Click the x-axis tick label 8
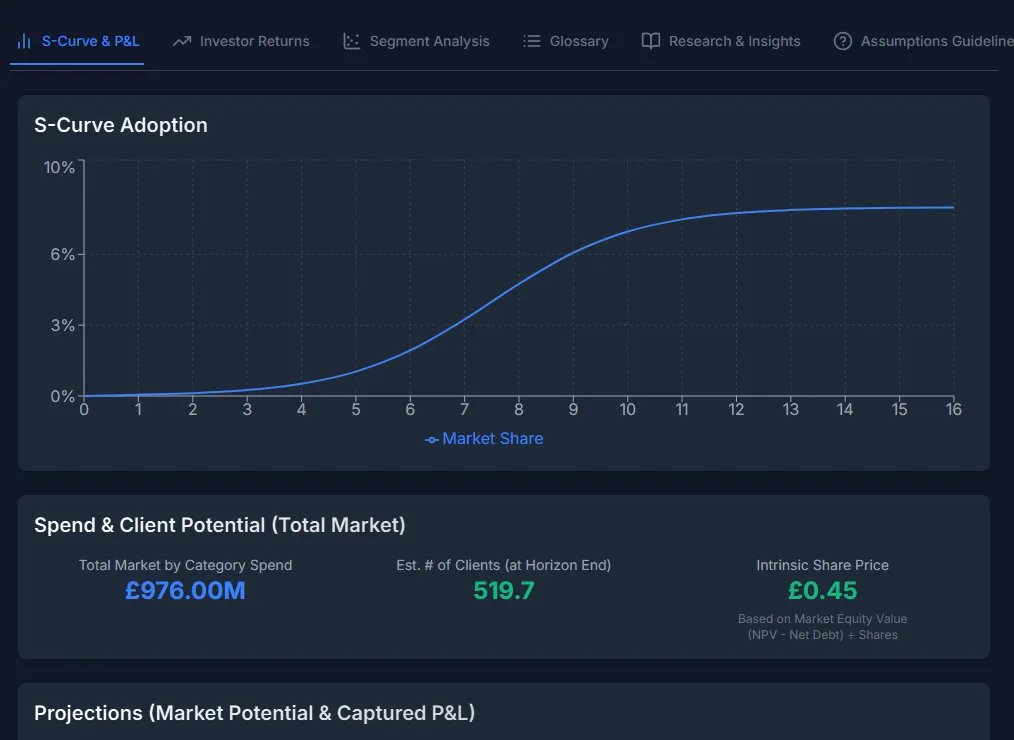 tap(519, 409)
